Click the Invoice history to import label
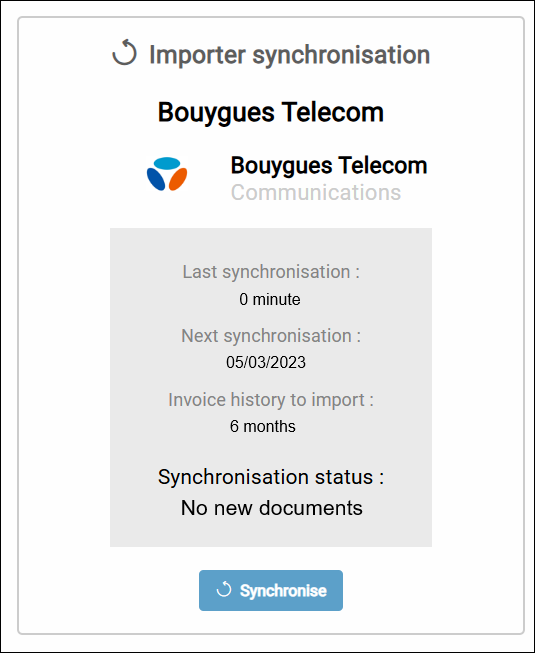The height and width of the screenshot is (653, 535). [271, 400]
